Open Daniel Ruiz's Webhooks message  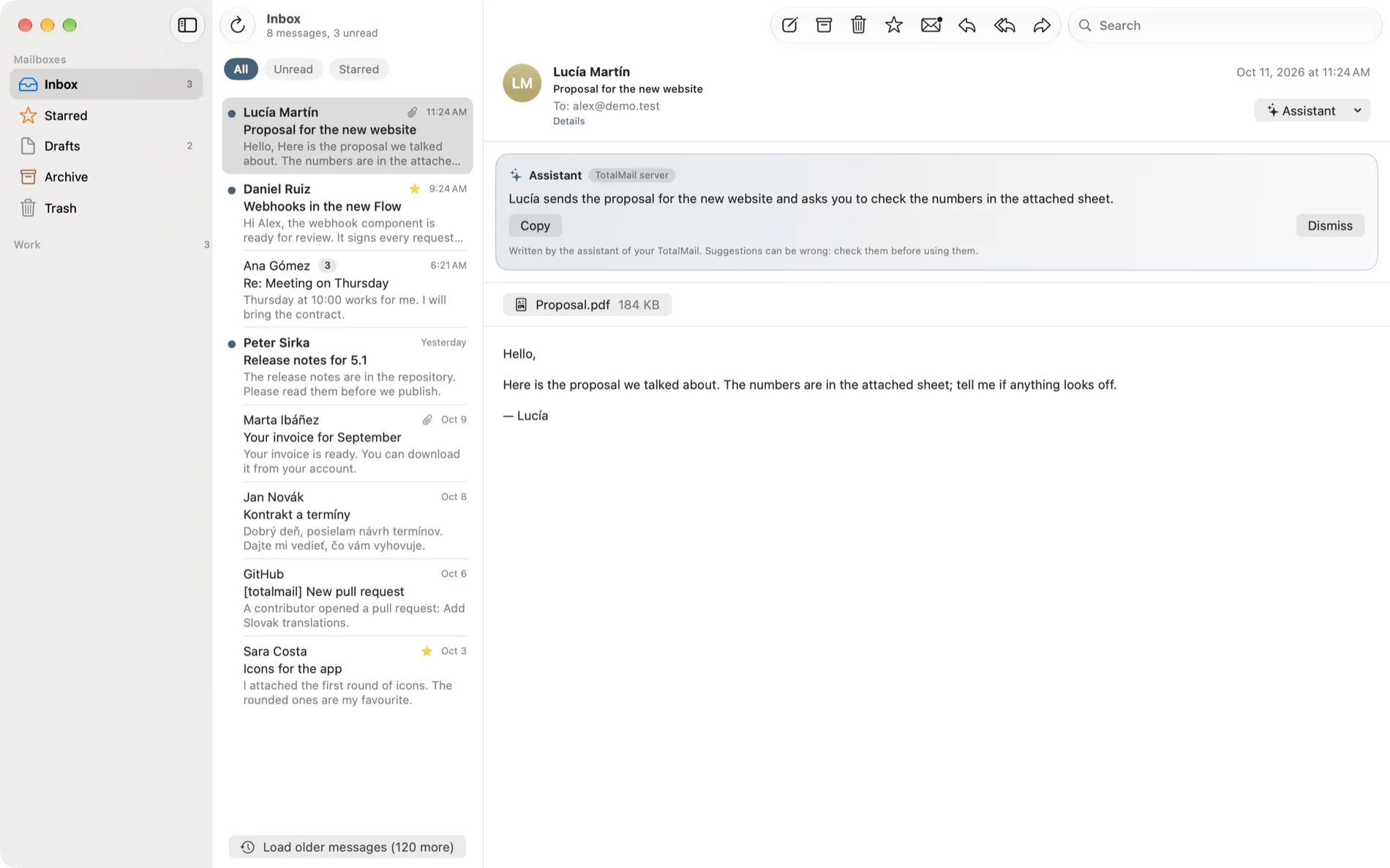pyautogui.click(x=347, y=213)
